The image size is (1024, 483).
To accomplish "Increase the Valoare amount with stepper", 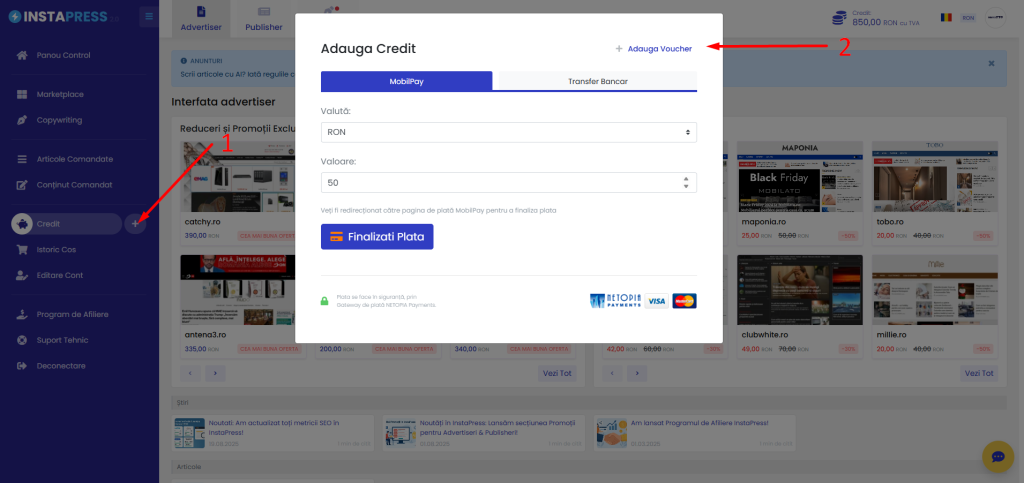I will click(x=685, y=179).
